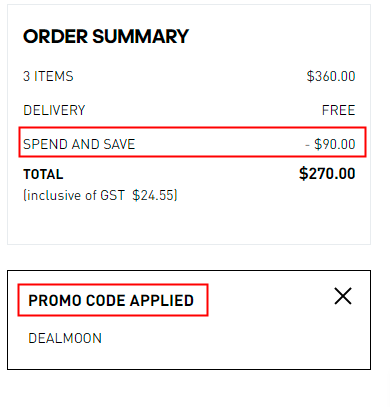Click the word SUMMARY in the heading
390x407 pixels.
(140, 36)
